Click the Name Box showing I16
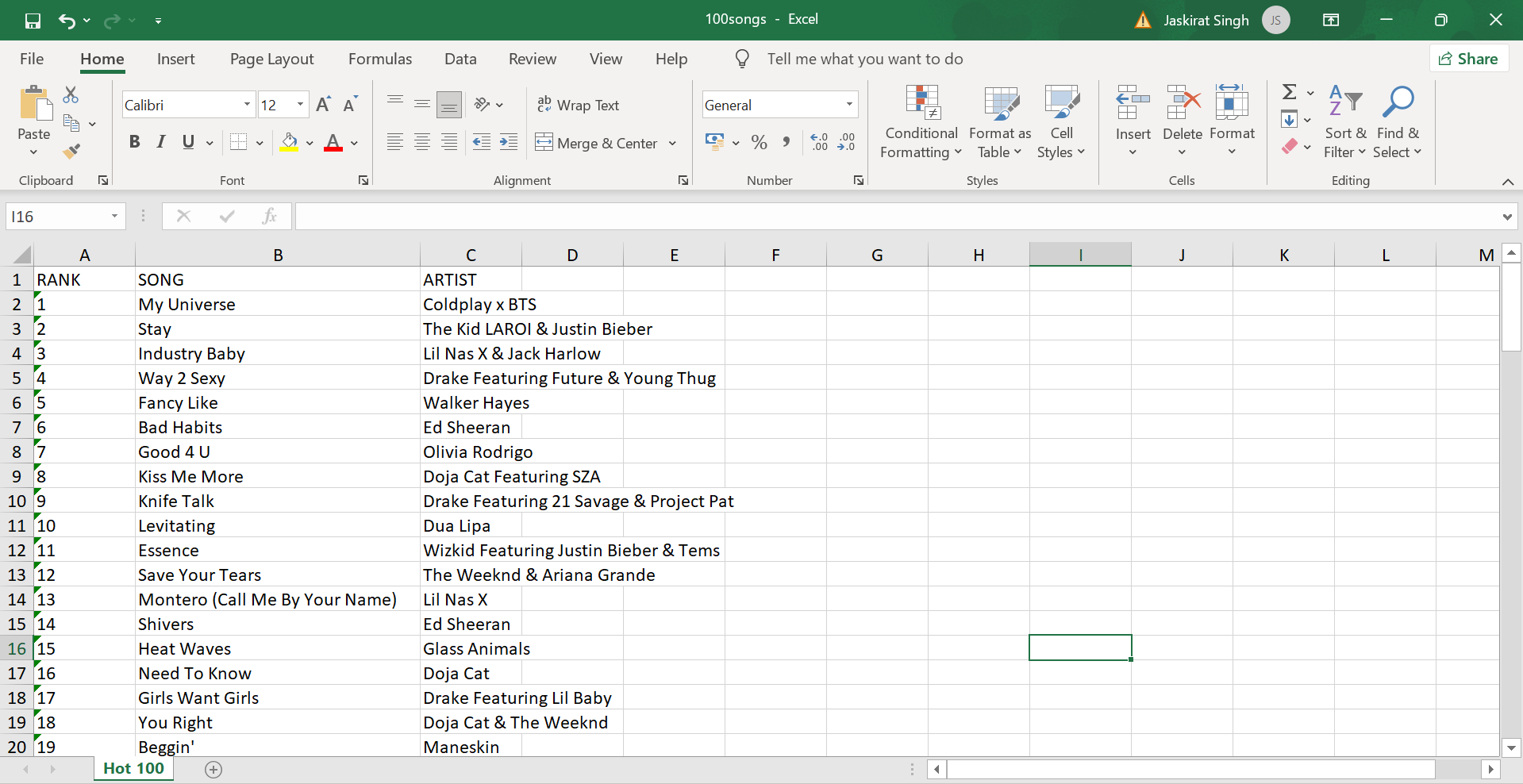Screen dimensions: 1523x784 point(66,217)
